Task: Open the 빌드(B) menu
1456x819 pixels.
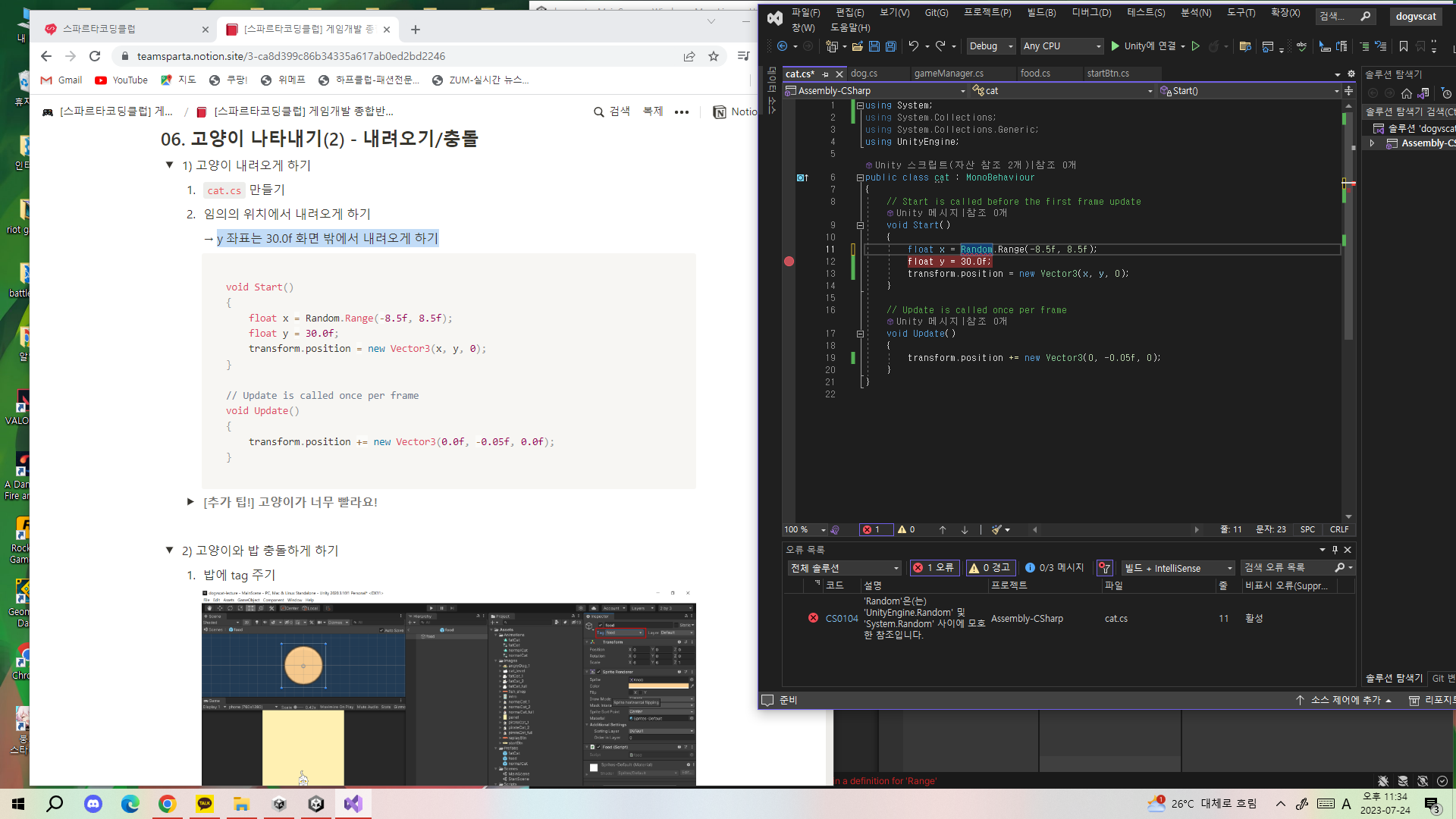Action: (1041, 12)
